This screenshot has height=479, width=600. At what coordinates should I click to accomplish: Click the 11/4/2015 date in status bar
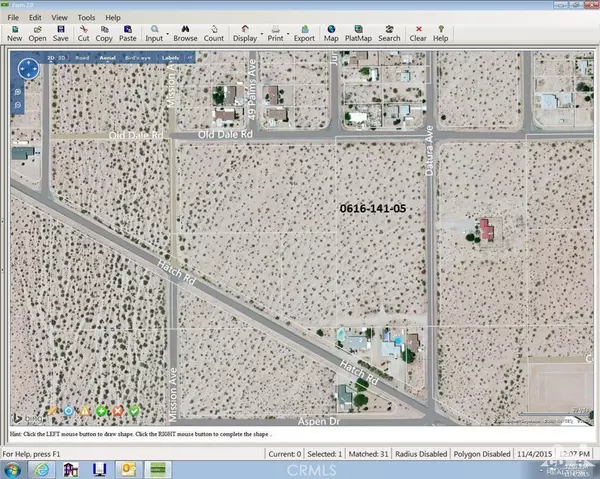534,454
